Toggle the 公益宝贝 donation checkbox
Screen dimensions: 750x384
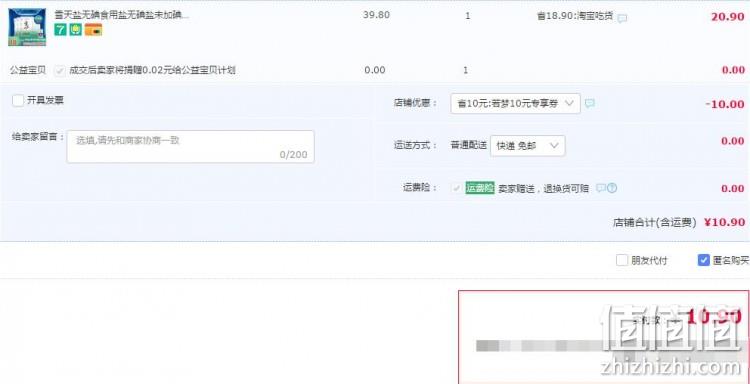60,70
